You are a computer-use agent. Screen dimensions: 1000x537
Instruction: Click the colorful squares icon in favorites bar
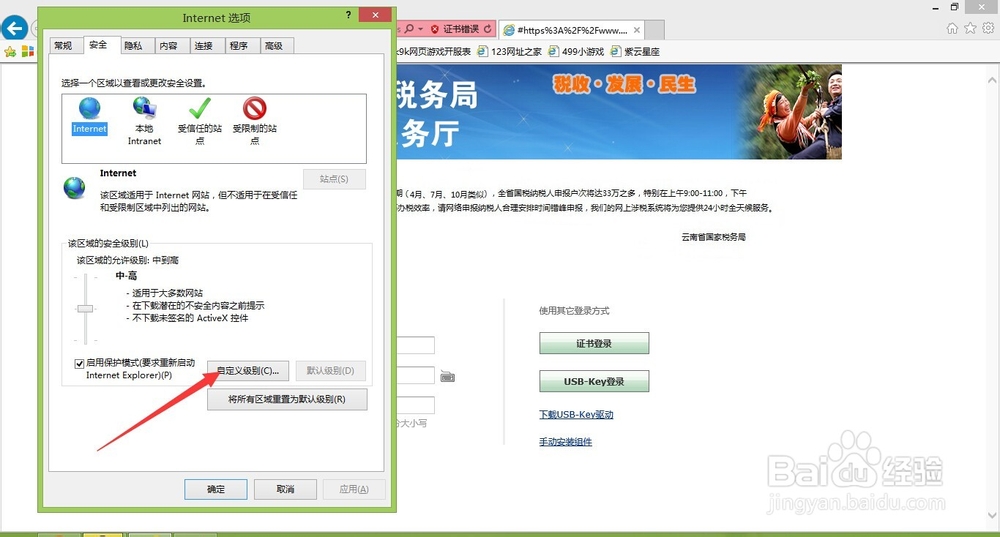[27, 51]
